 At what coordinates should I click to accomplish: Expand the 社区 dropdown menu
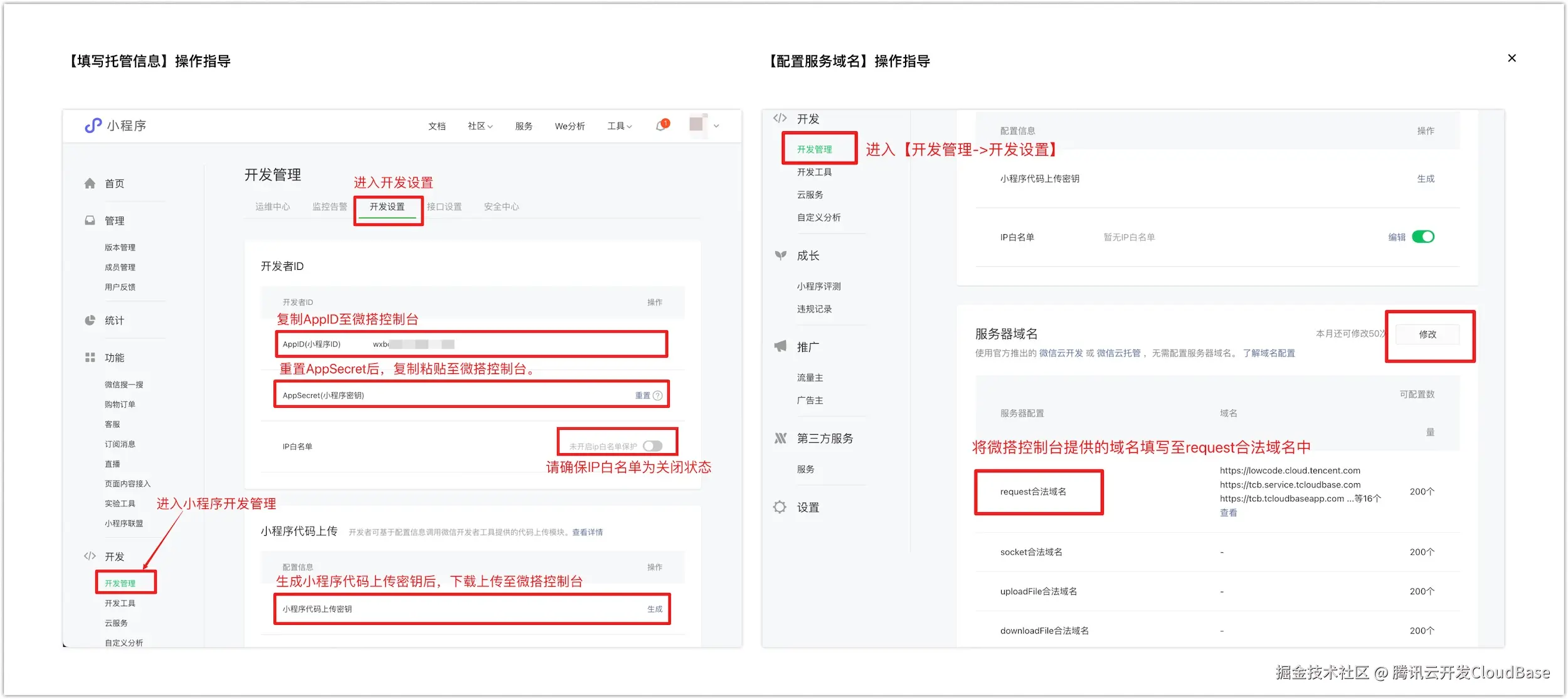tap(480, 126)
